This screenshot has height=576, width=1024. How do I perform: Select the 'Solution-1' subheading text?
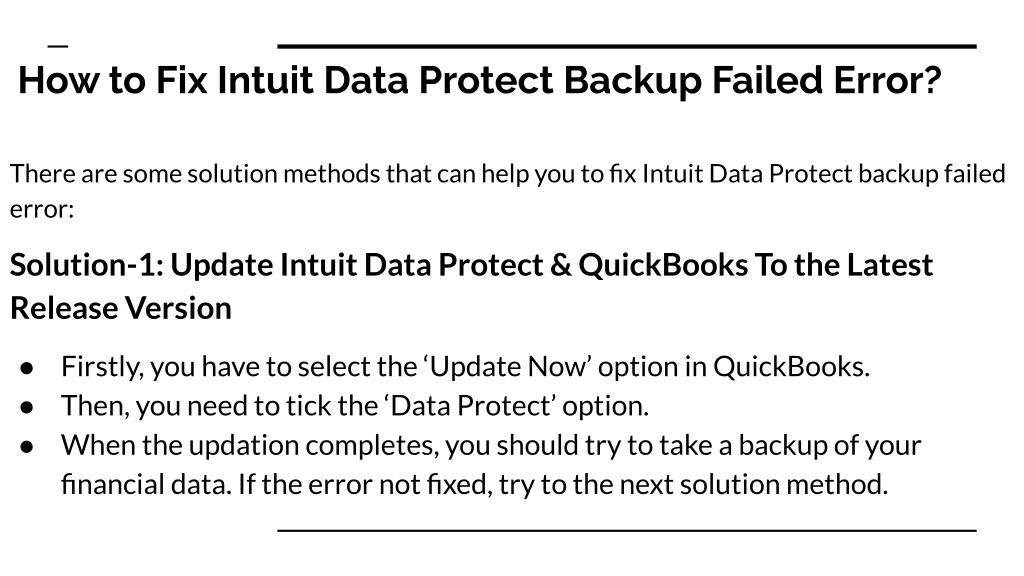click(x=472, y=286)
